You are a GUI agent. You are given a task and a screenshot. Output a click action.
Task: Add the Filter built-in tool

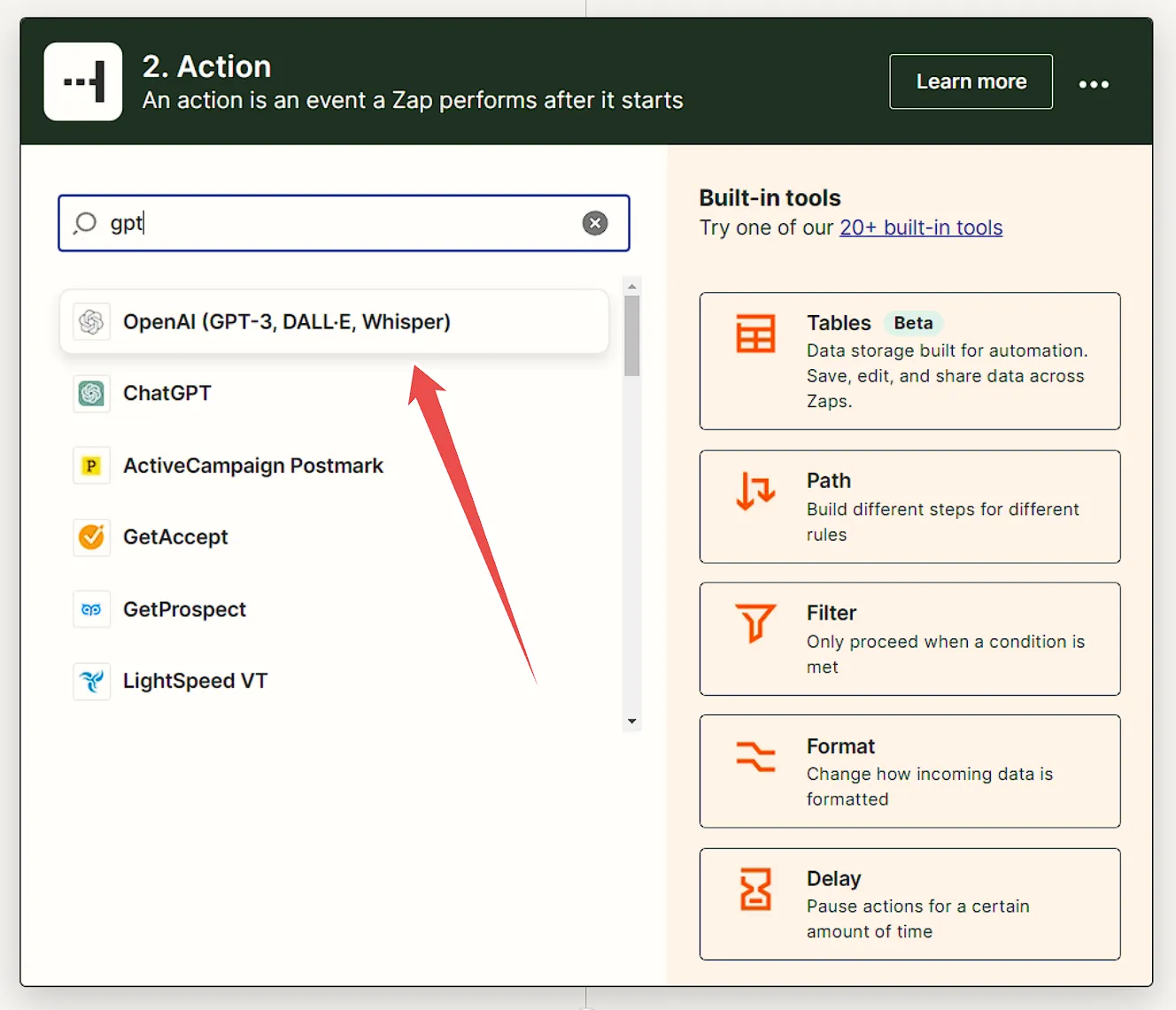point(909,639)
